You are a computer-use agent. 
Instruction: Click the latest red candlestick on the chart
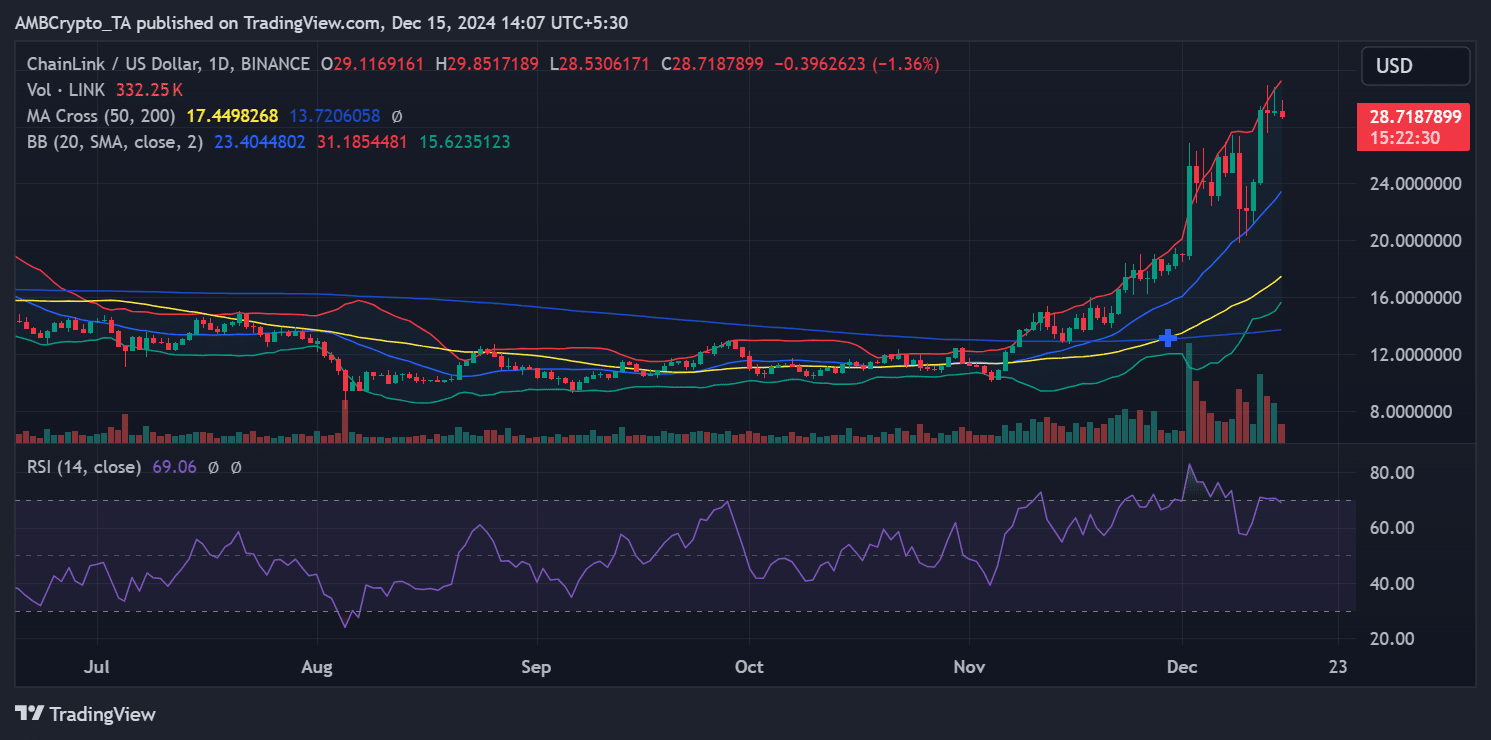point(1283,113)
